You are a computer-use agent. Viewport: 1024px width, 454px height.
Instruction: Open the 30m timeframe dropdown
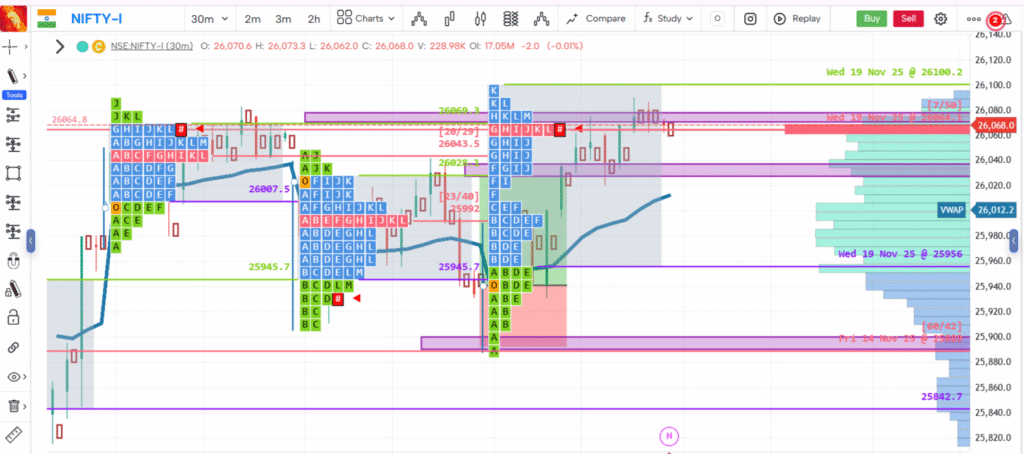click(210, 18)
